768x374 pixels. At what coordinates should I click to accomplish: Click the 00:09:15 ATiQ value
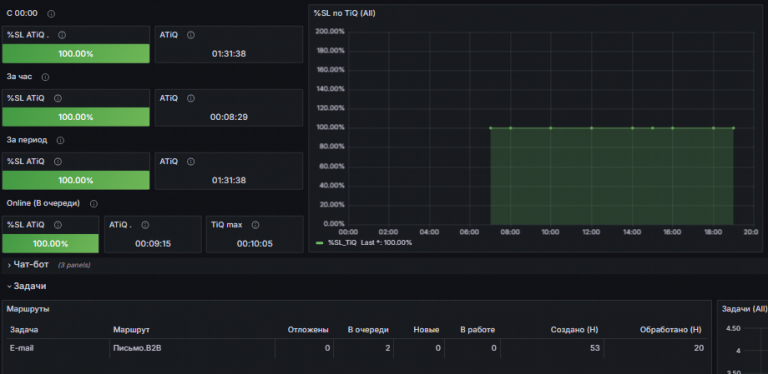coord(153,244)
